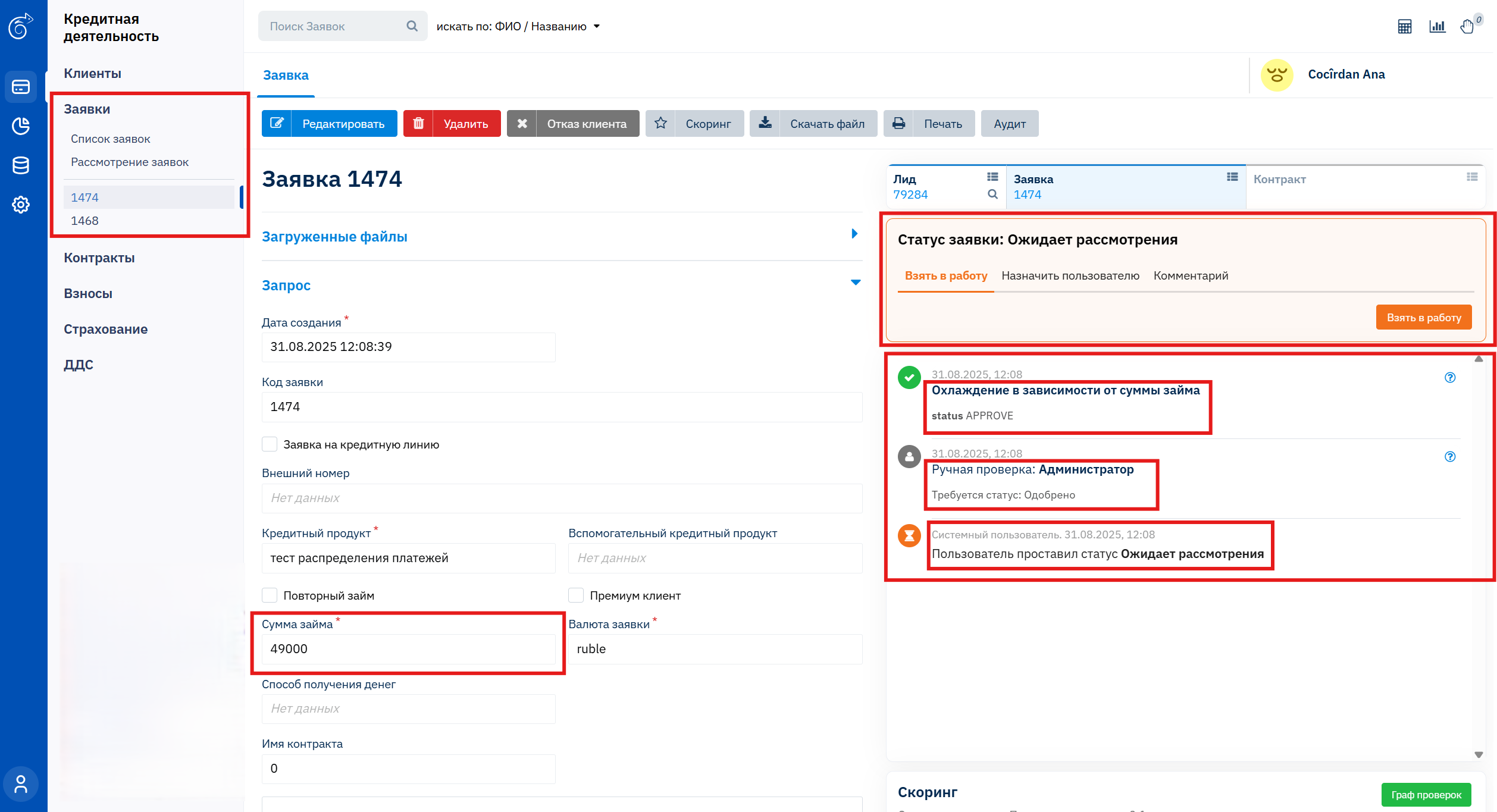Open Страхование in the side menu
Image resolution: width=1497 pixels, height=812 pixels.
(106, 329)
